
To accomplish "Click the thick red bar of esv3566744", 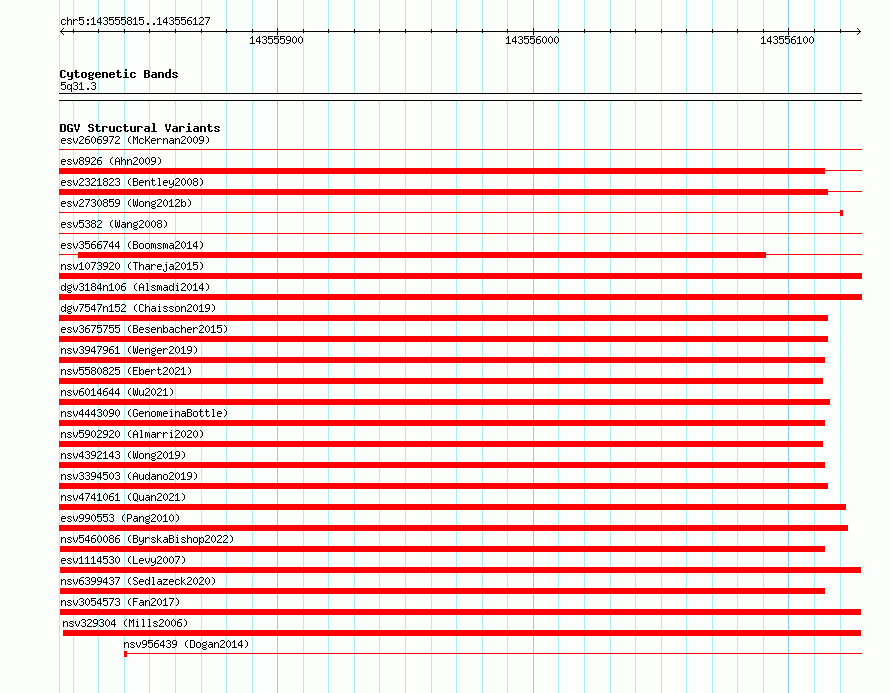I will click(x=422, y=255).
